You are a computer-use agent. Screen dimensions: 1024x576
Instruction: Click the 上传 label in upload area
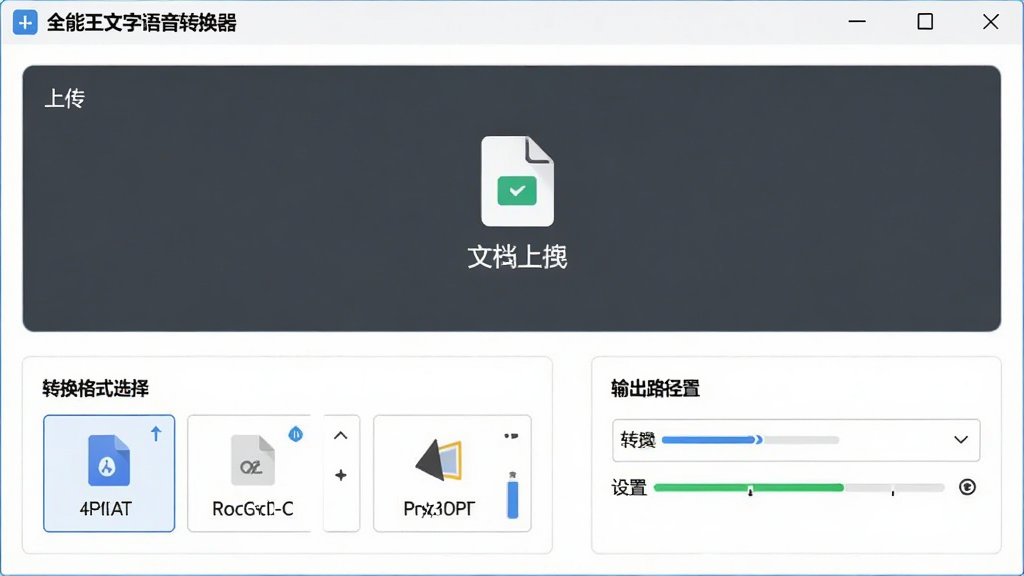pyautogui.click(x=65, y=99)
